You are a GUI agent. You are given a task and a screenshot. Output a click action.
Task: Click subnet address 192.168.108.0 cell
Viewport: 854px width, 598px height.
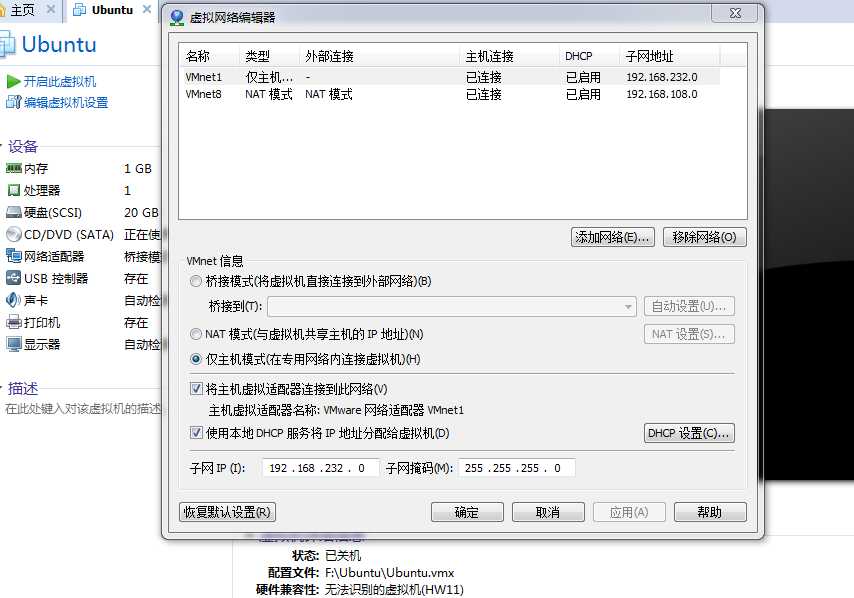(x=662, y=94)
